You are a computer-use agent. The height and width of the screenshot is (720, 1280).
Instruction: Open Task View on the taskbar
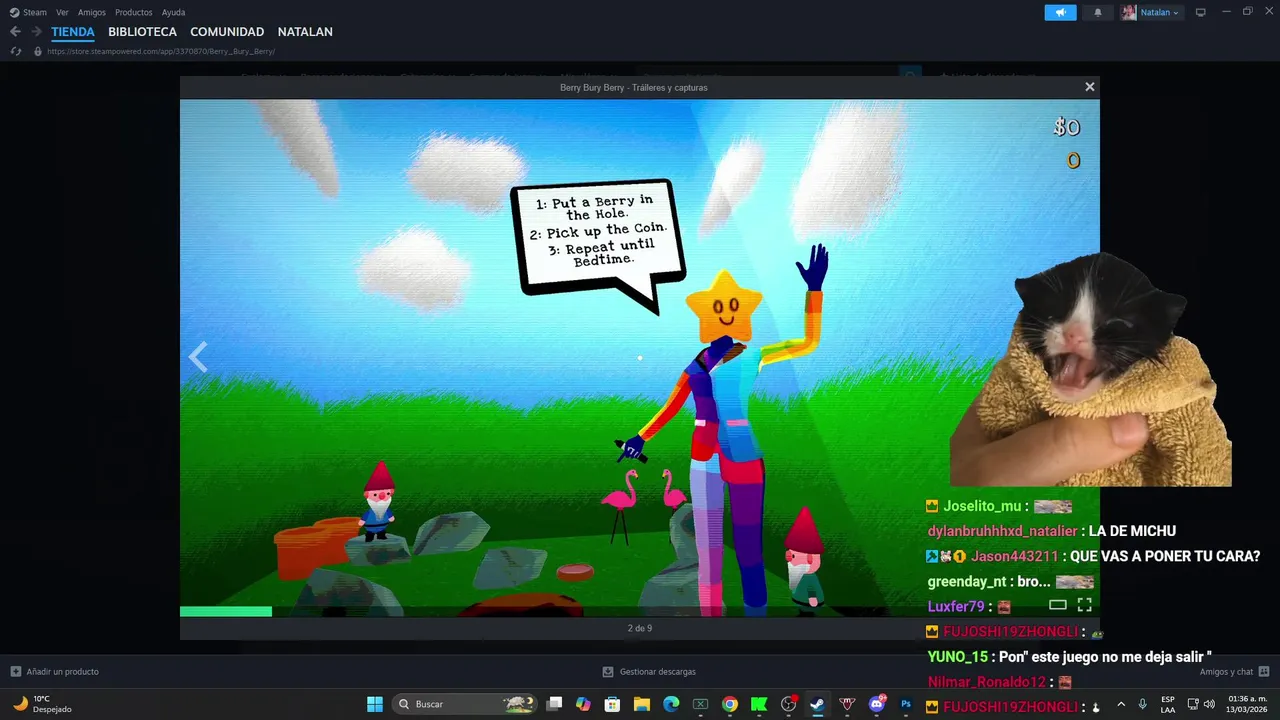554,704
